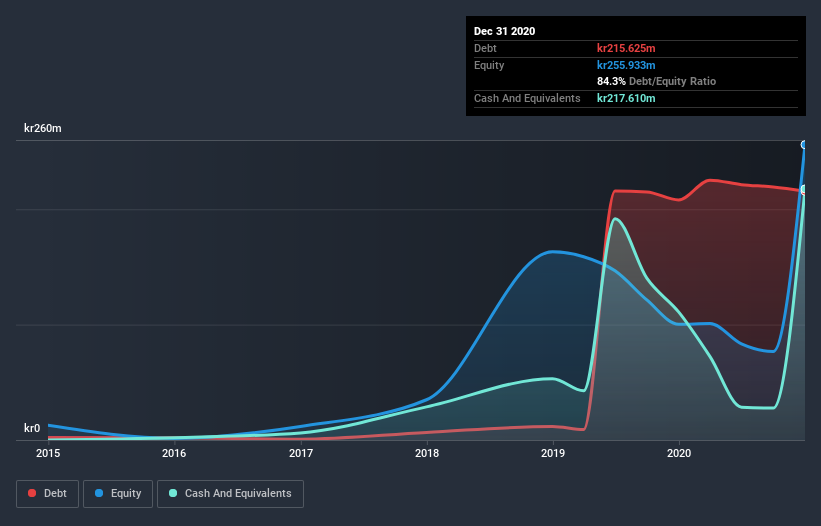The image size is (821, 526).
Task: Select the cash value kr217.610m
Action: (626, 98)
